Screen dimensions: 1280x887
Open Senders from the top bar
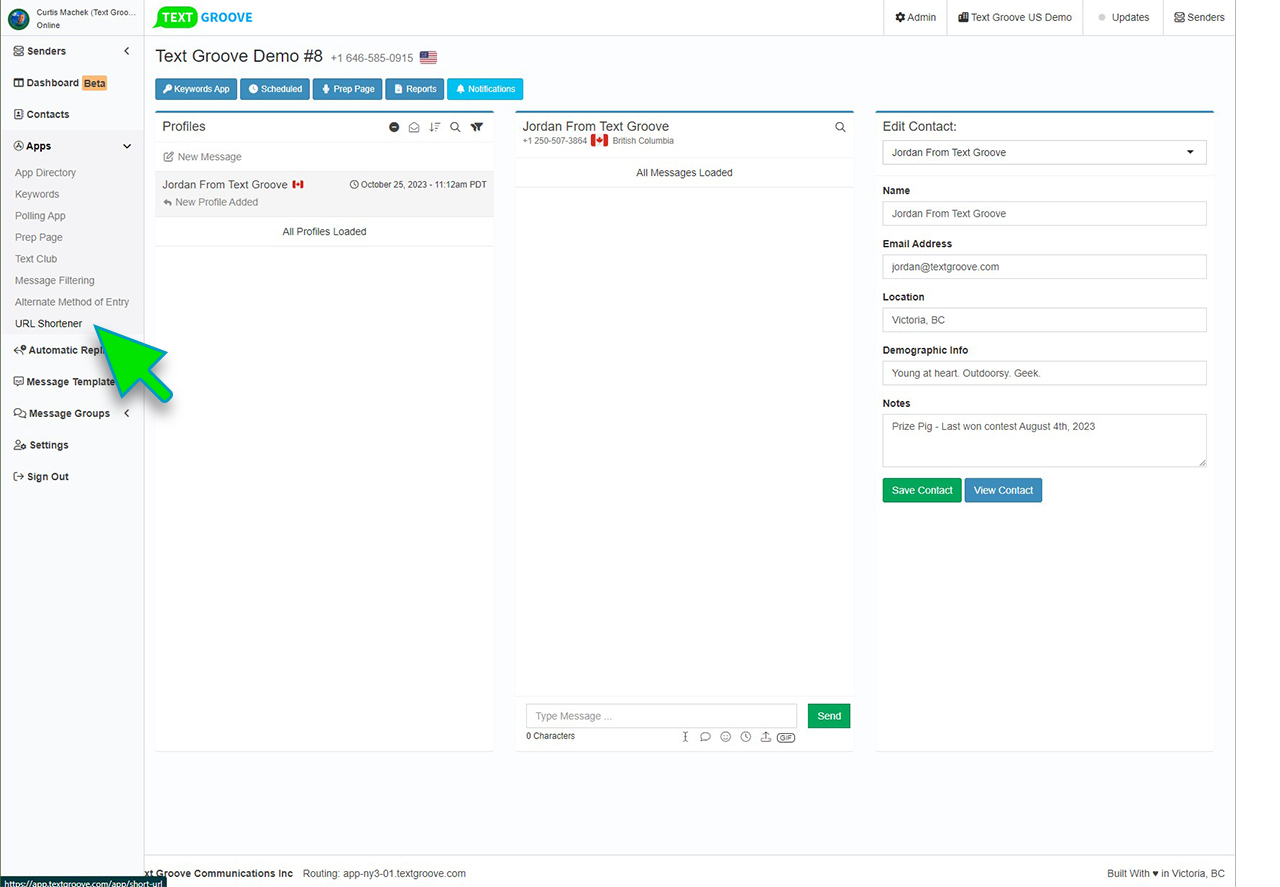1199,17
